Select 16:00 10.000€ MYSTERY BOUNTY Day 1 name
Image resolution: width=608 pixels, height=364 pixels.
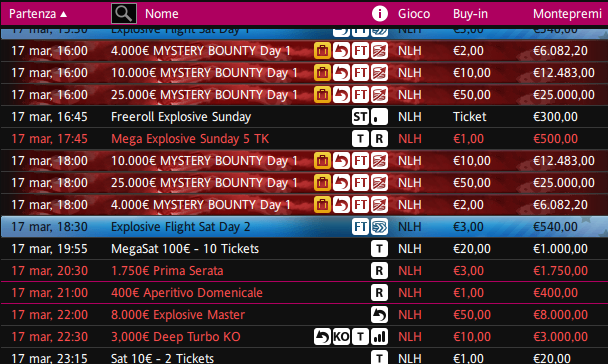(x=204, y=73)
